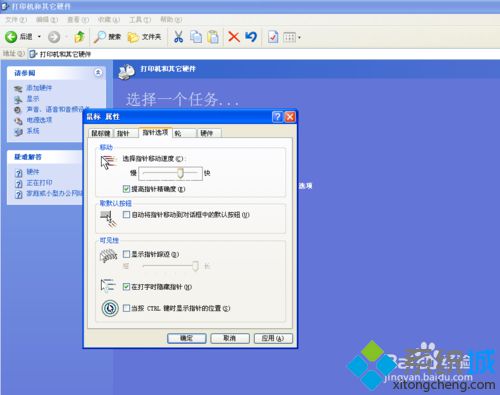Select the 指针选项 tab
The width and height of the screenshot is (500, 395).
click(x=155, y=132)
